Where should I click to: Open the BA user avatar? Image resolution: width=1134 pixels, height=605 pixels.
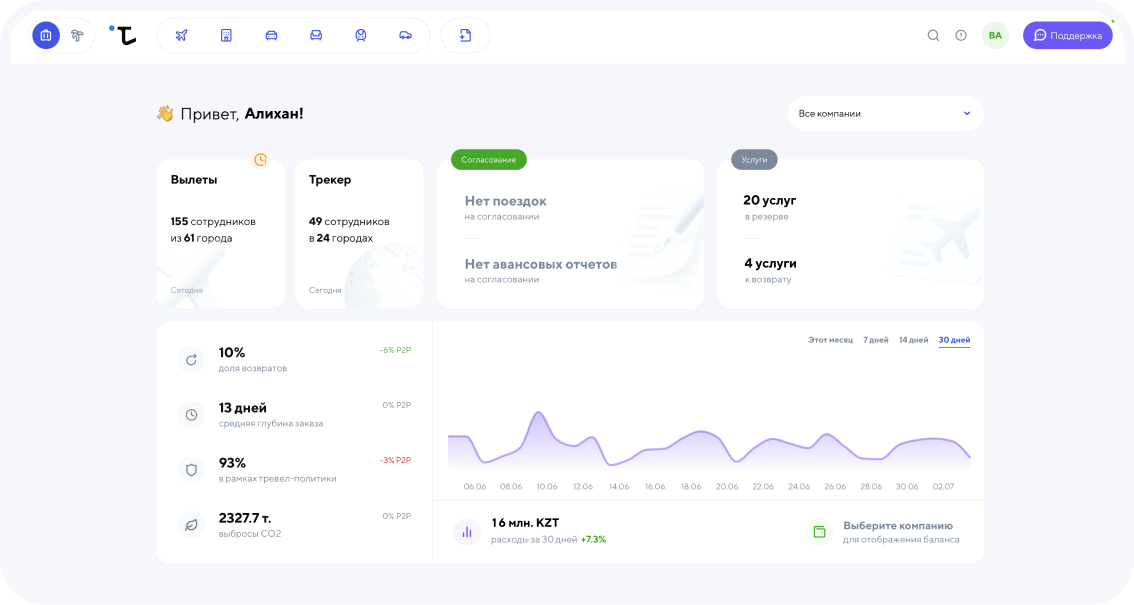coord(995,35)
